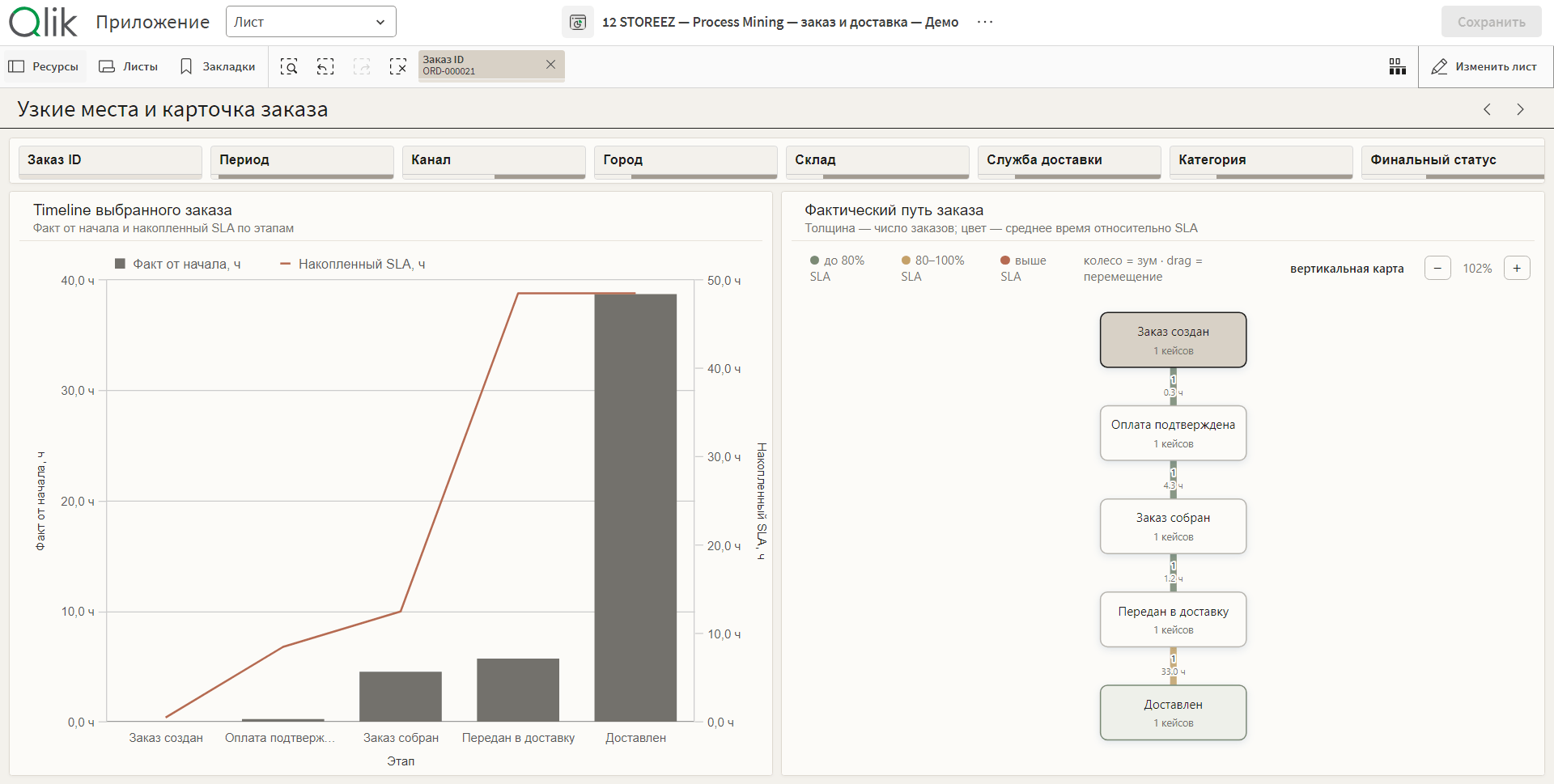
Task: Open the Qlik logo home
Action: click(x=43, y=22)
